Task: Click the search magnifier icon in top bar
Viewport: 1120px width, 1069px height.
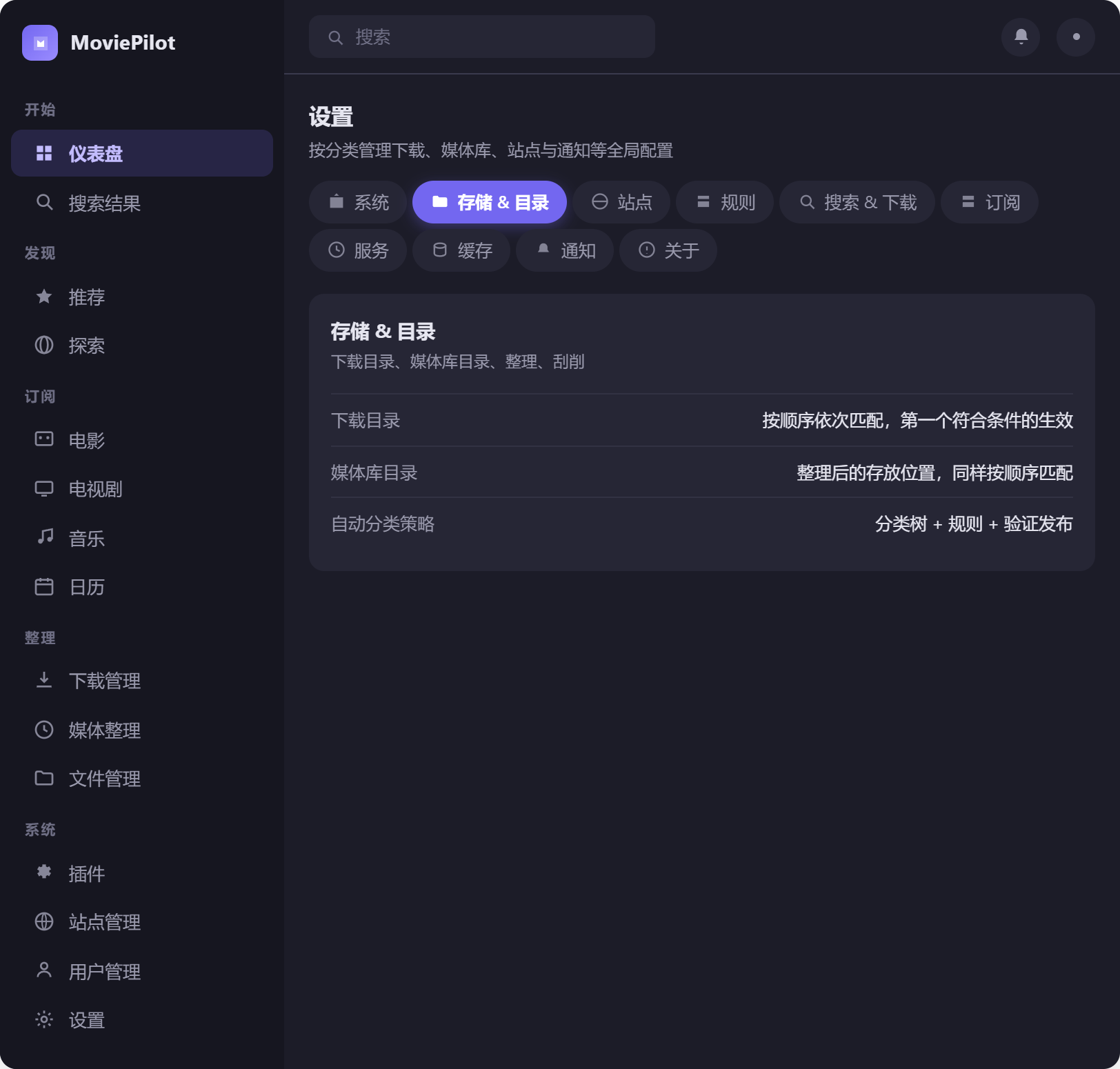Action: (335, 37)
